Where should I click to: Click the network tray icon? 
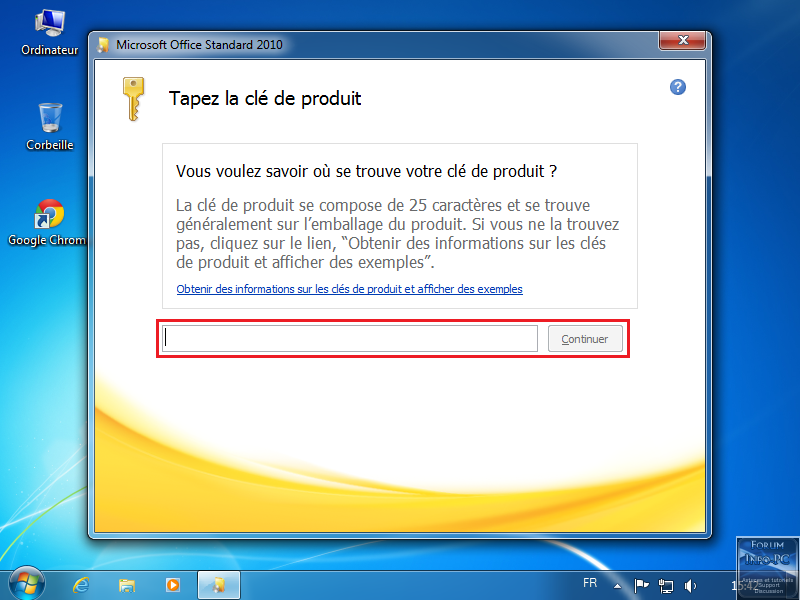666,586
